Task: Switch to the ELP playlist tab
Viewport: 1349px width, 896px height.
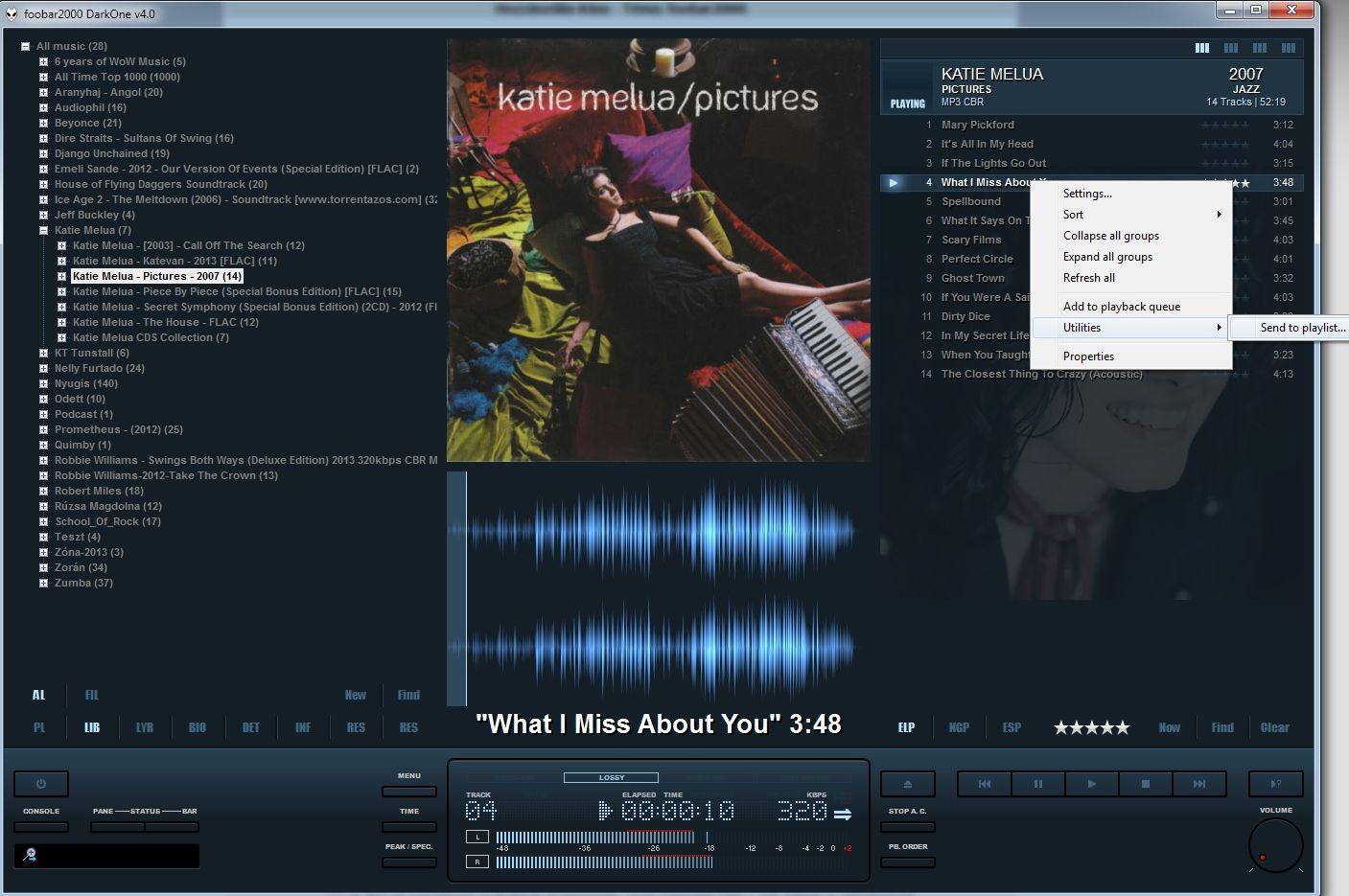Action: pyautogui.click(x=906, y=727)
